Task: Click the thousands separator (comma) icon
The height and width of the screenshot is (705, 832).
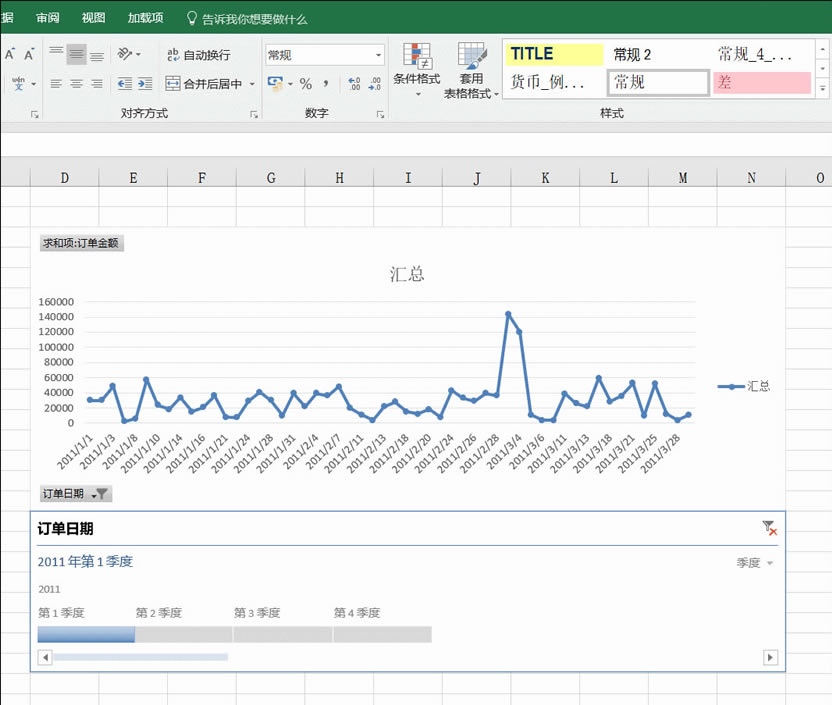Action: click(326, 83)
